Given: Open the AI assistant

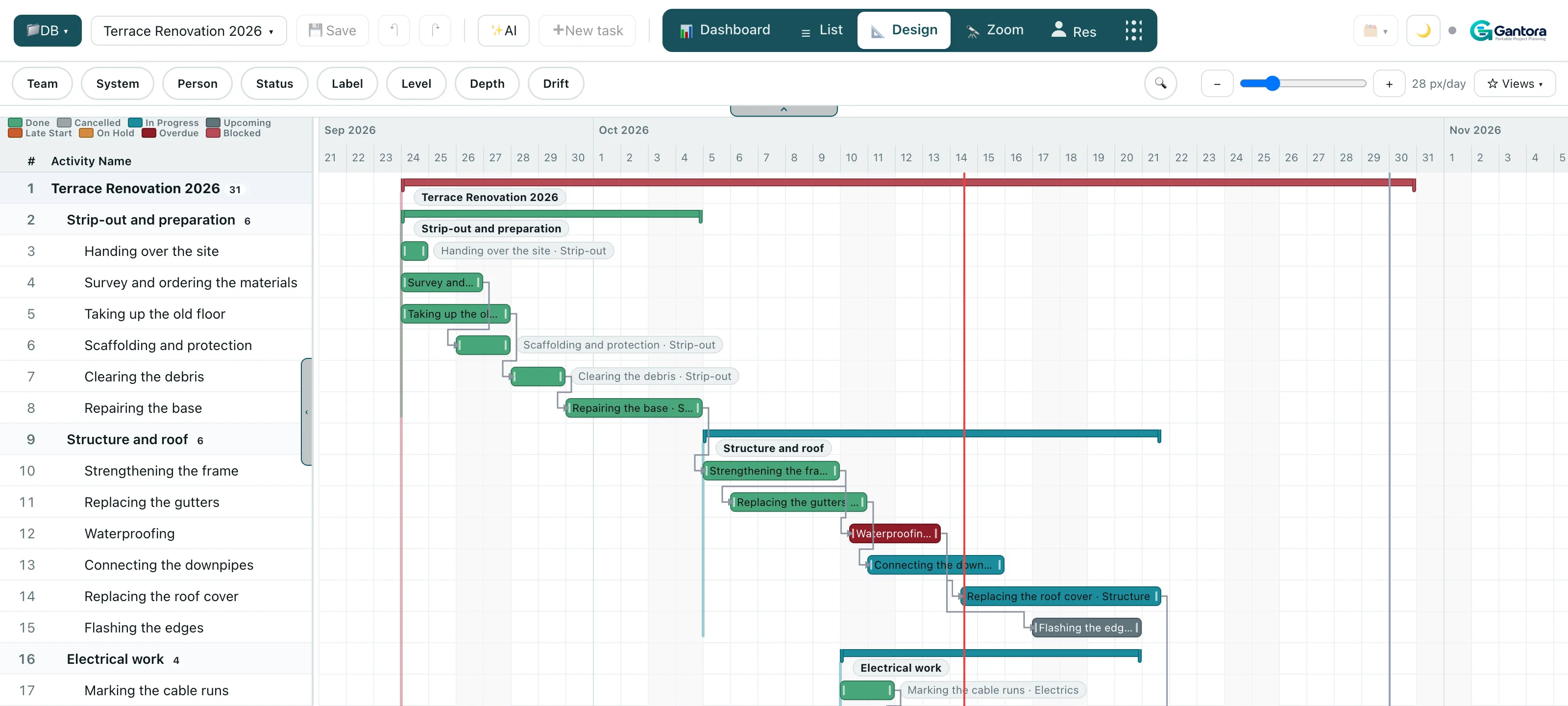Looking at the screenshot, I should click(x=503, y=30).
